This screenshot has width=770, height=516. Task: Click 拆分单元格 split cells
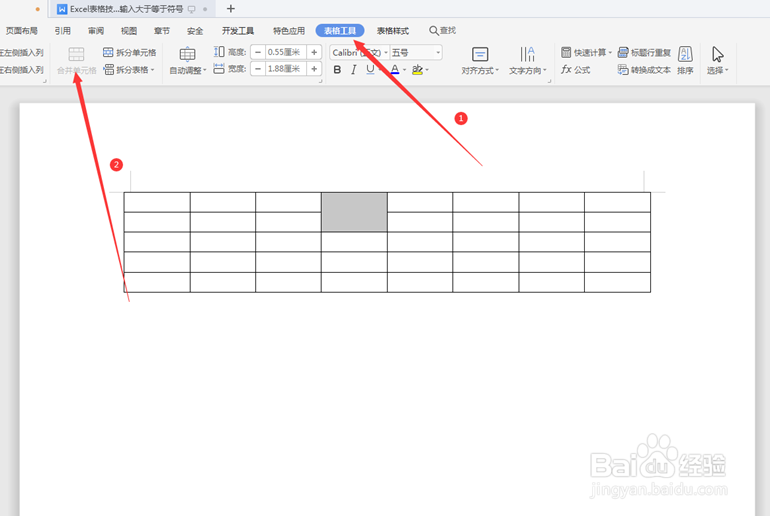tap(130, 53)
